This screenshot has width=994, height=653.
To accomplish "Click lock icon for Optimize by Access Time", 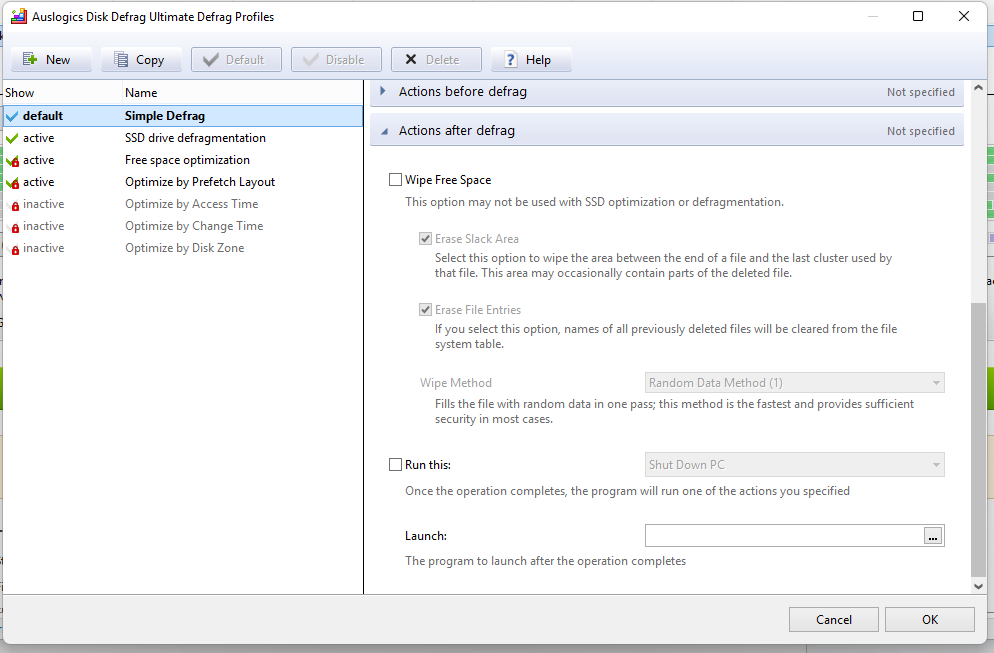I will (x=15, y=205).
